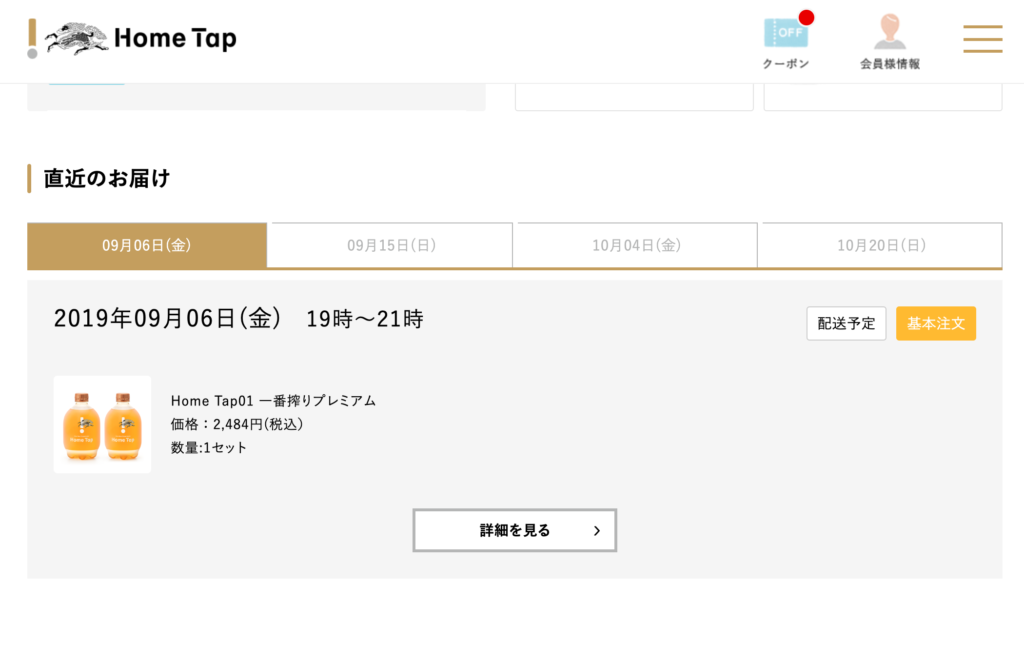Image resolution: width=1024 pixels, height=645 pixels.
Task: Click the Home Tap01 一番搾りプレミアム product name
Action: click(x=273, y=401)
